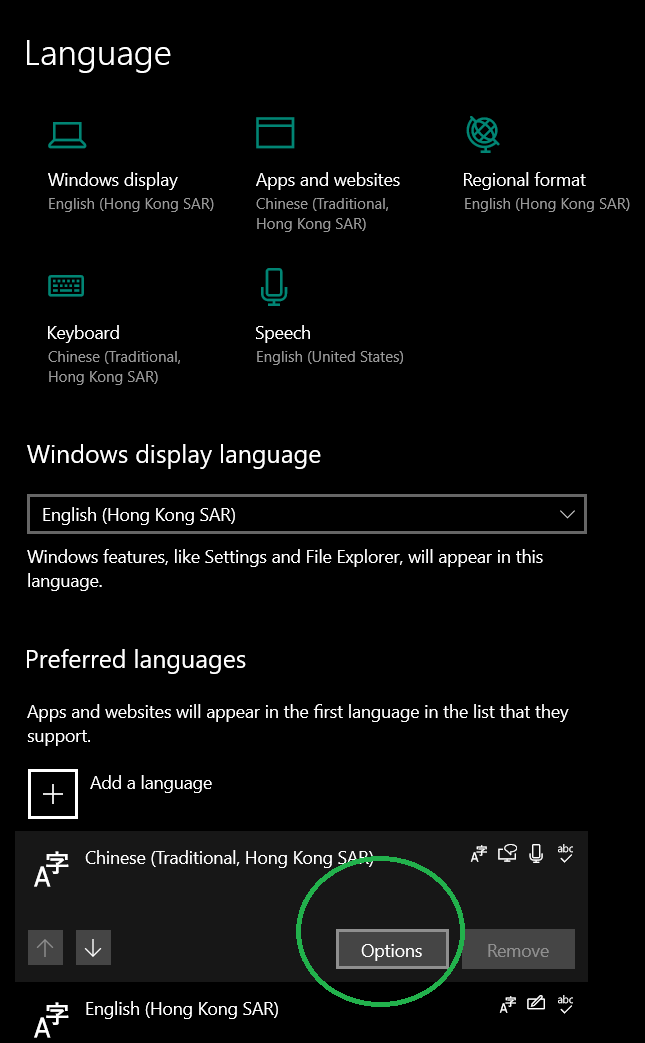This screenshot has width=645, height=1043.
Task: Click the dropdown chevron for display language
Action: [567, 514]
